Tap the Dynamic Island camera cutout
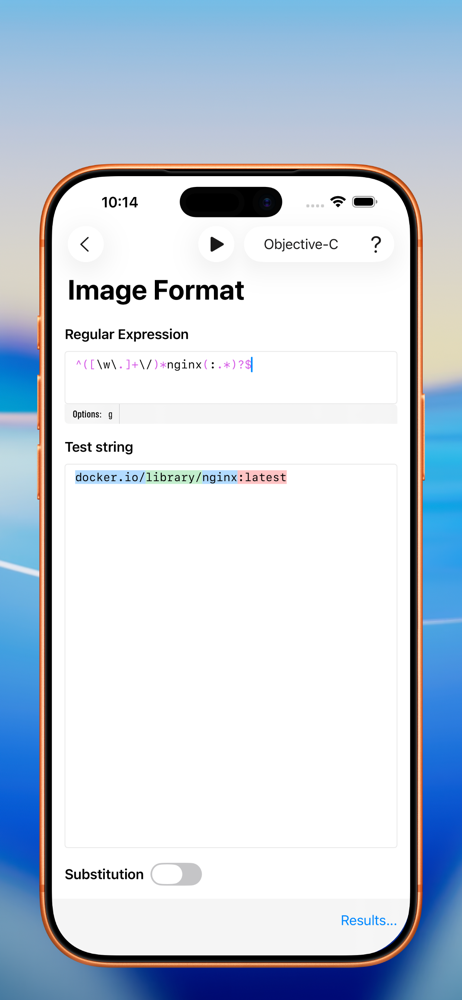This screenshot has width=462, height=1000. (x=231, y=202)
